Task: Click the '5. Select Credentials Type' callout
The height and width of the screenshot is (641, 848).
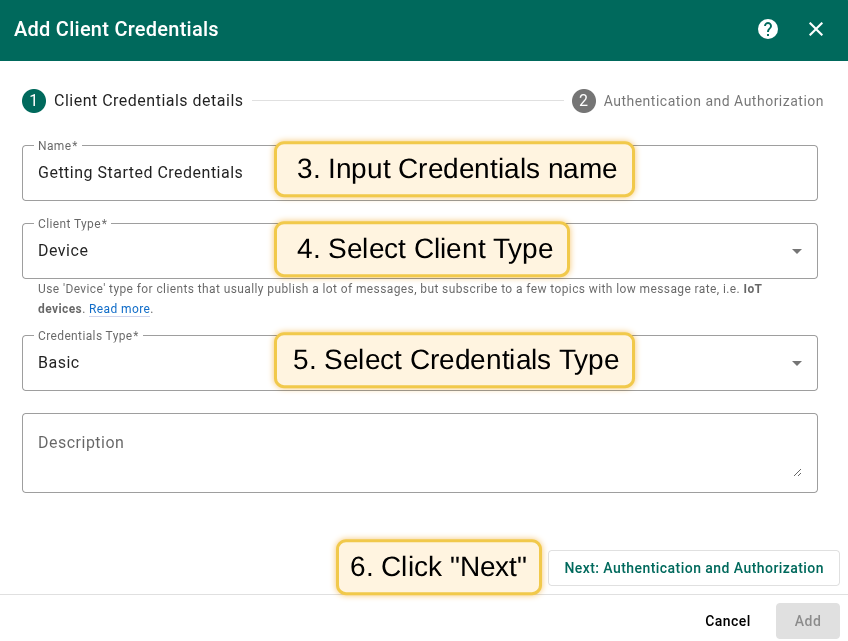Action: point(455,360)
